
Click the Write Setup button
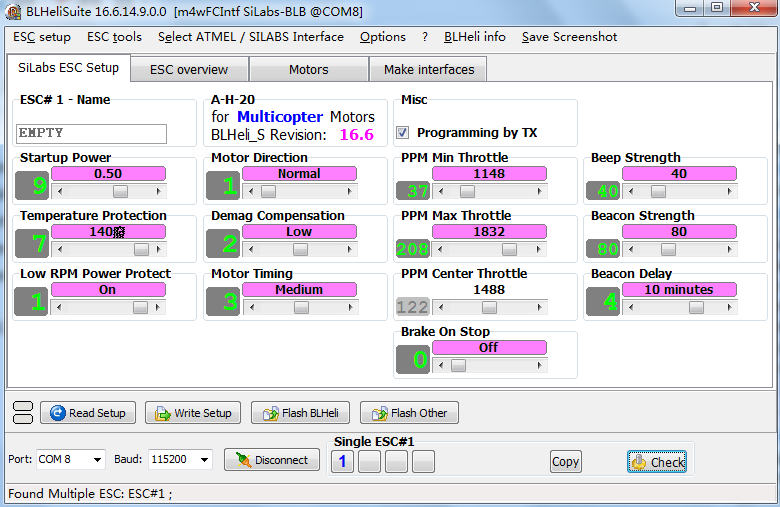[x=193, y=413]
